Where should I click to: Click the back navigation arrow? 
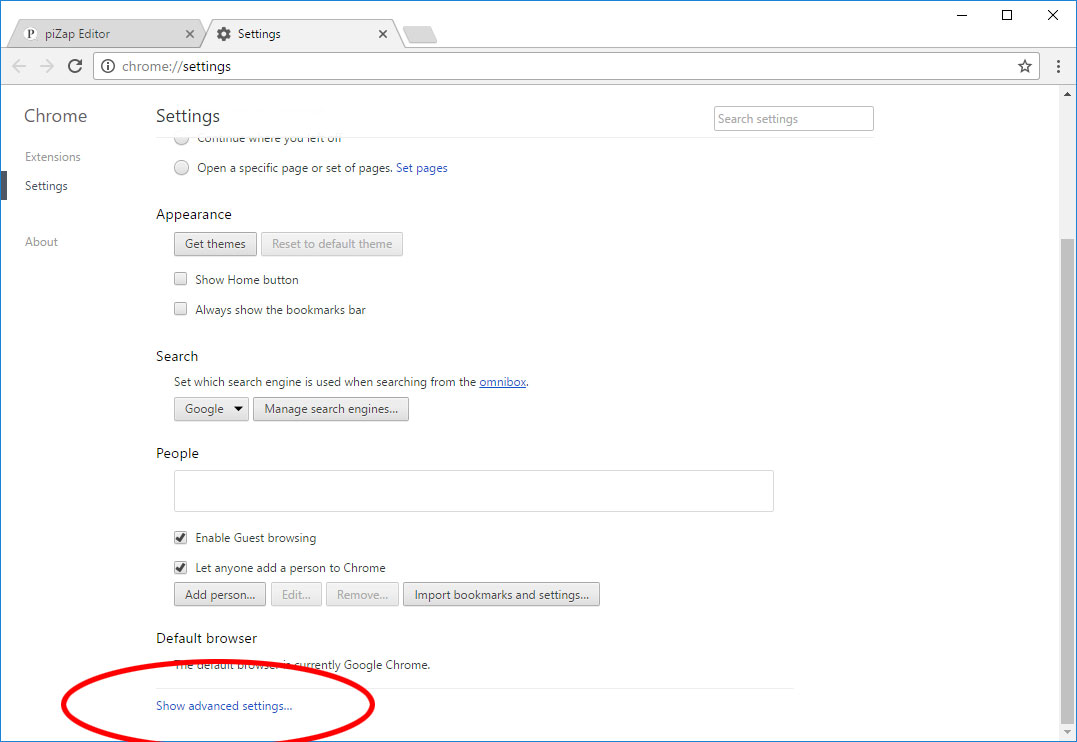point(19,66)
